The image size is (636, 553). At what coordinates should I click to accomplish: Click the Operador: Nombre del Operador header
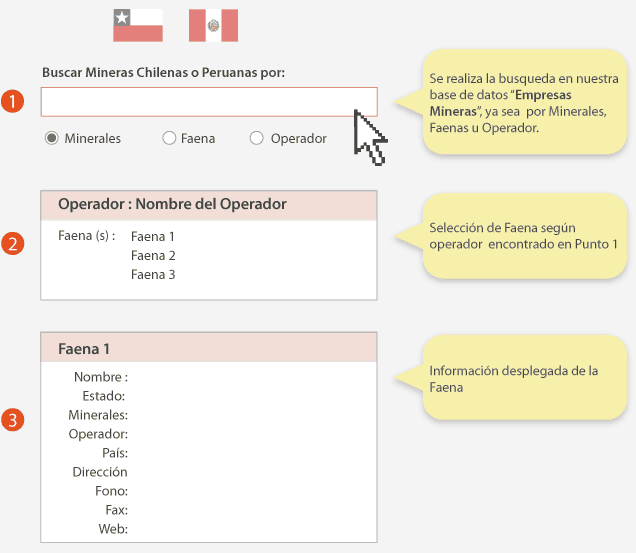click(209, 204)
